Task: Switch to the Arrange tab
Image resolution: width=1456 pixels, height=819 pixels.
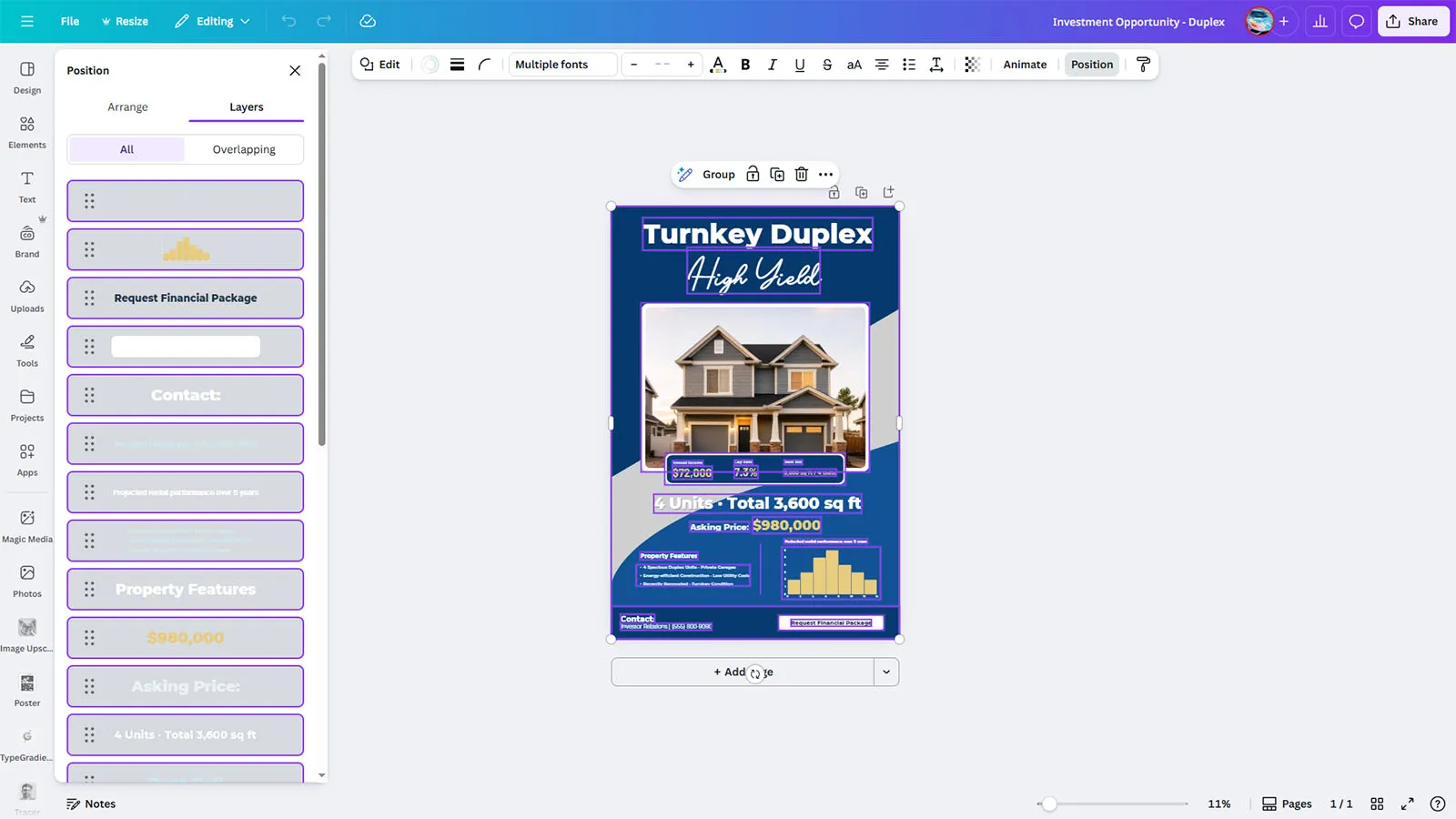Action: pos(127,106)
